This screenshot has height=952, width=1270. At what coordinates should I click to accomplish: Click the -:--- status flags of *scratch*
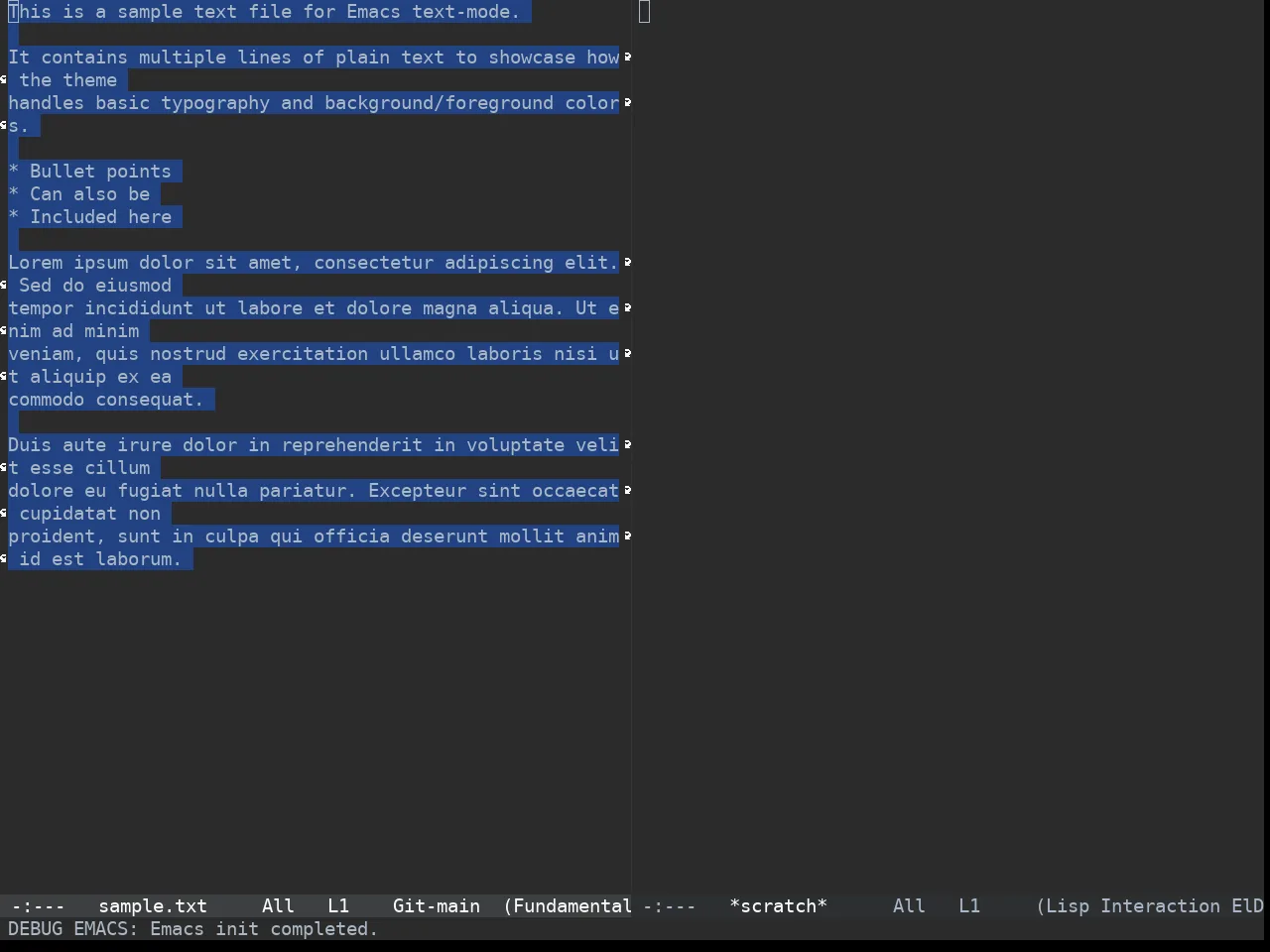(670, 905)
